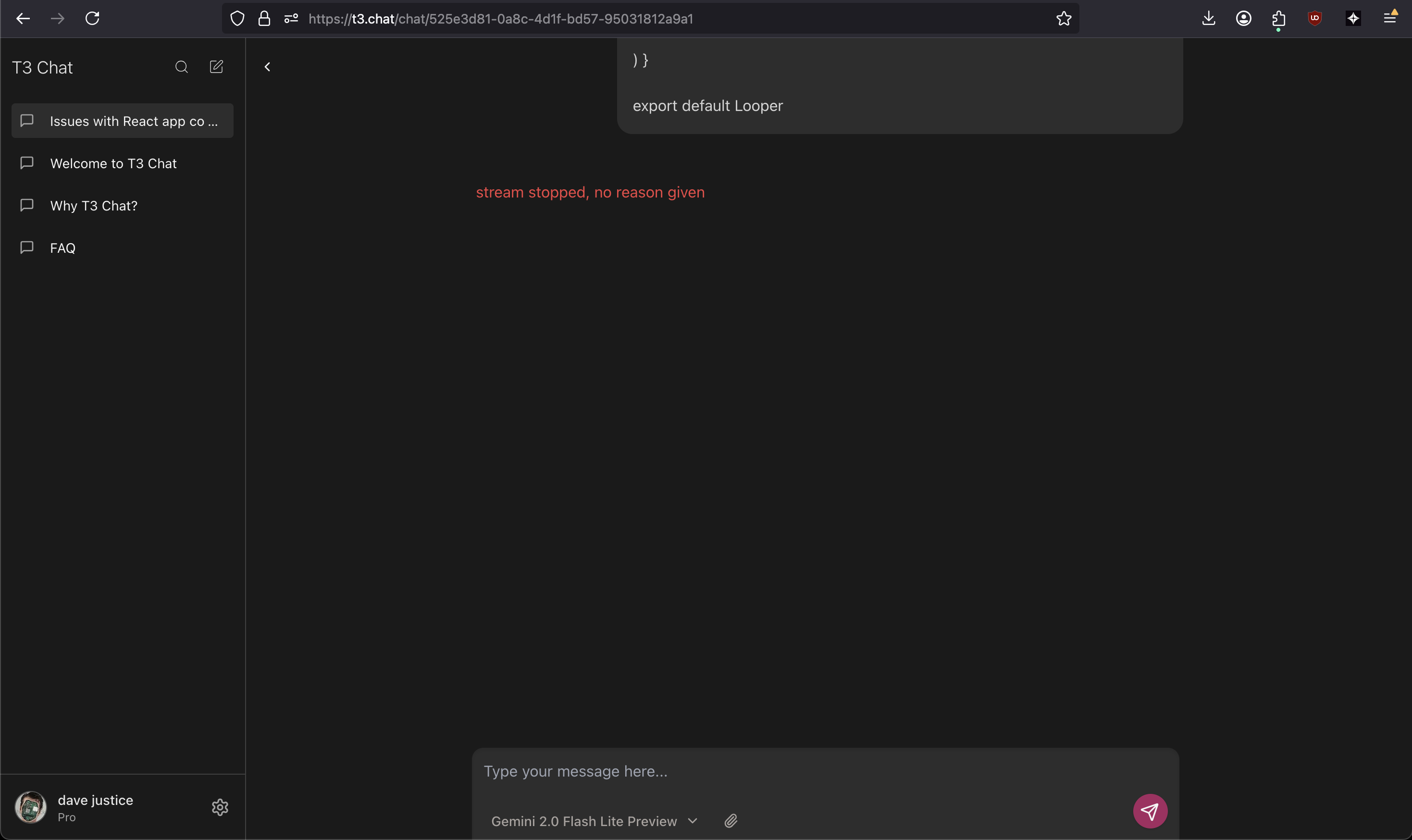The width and height of the screenshot is (1412, 840).
Task: Open the FAQ chat thread
Action: [x=62, y=248]
